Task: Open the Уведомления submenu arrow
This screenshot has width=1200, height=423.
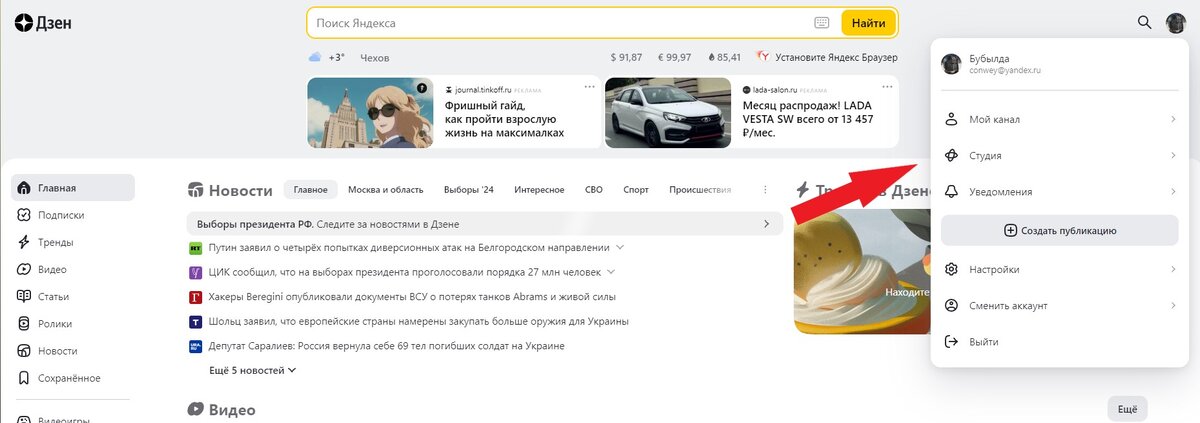Action: tap(1173, 191)
